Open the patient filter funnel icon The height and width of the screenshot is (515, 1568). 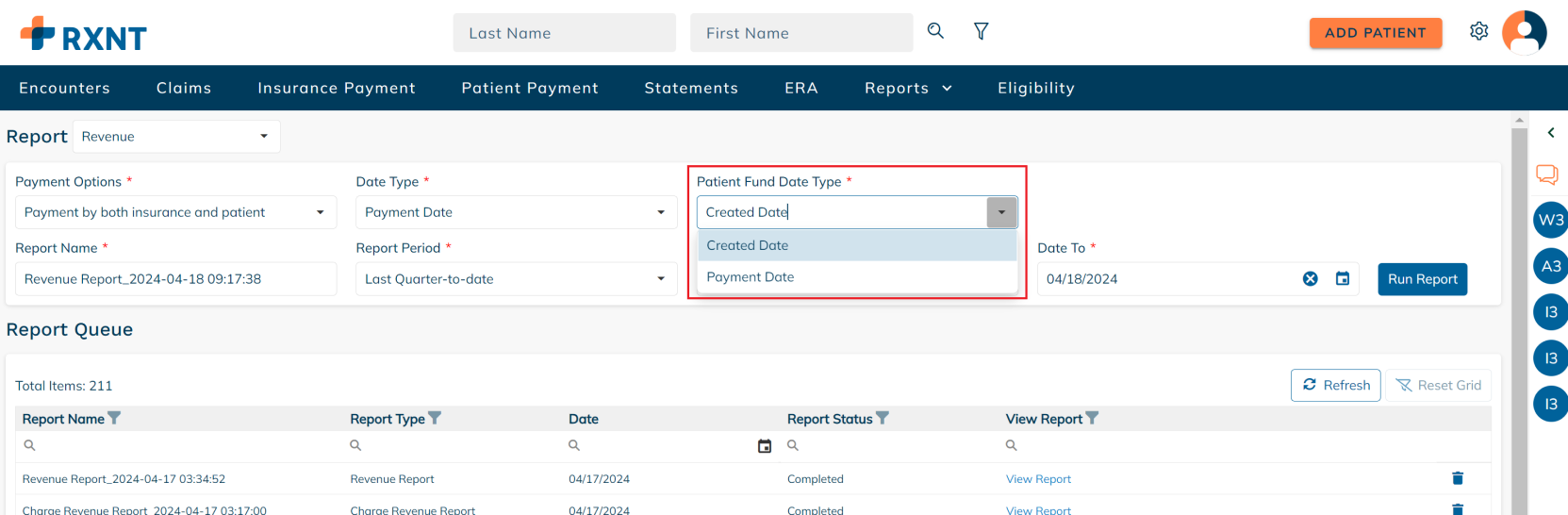982,31
